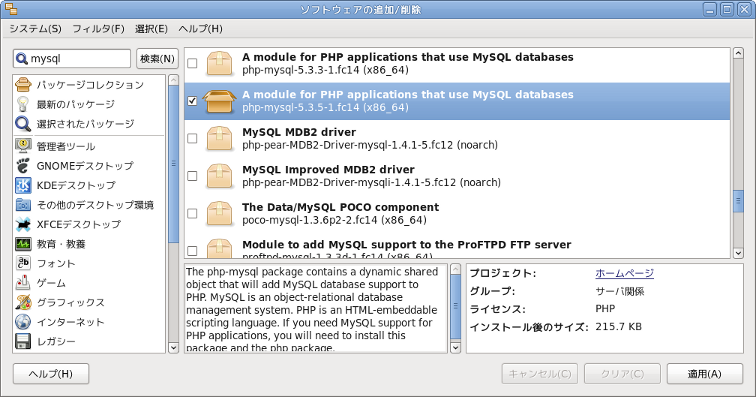Select the XFCEデスクトップ category
The image size is (756, 397).
[79, 224]
